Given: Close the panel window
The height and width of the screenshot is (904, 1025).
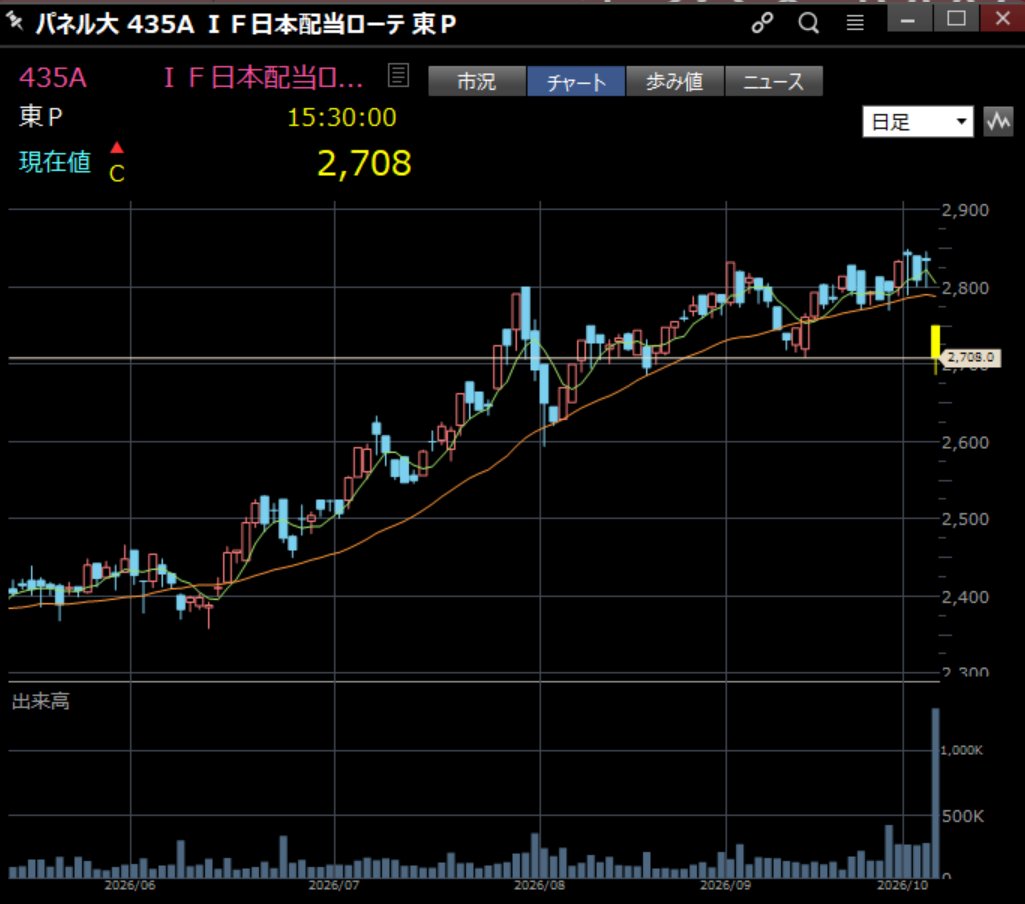Looking at the screenshot, I should (1003, 19).
